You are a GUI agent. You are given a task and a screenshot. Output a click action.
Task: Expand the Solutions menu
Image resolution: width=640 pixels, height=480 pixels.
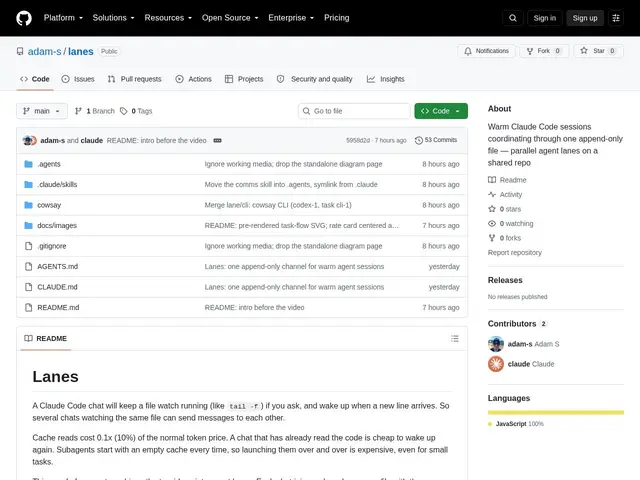pos(113,18)
